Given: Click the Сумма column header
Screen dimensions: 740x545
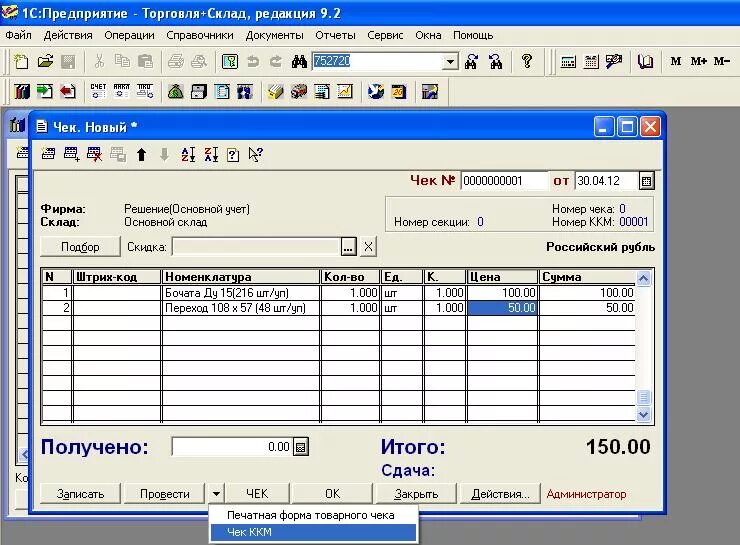Looking at the screenshot, I should (587, 277).
